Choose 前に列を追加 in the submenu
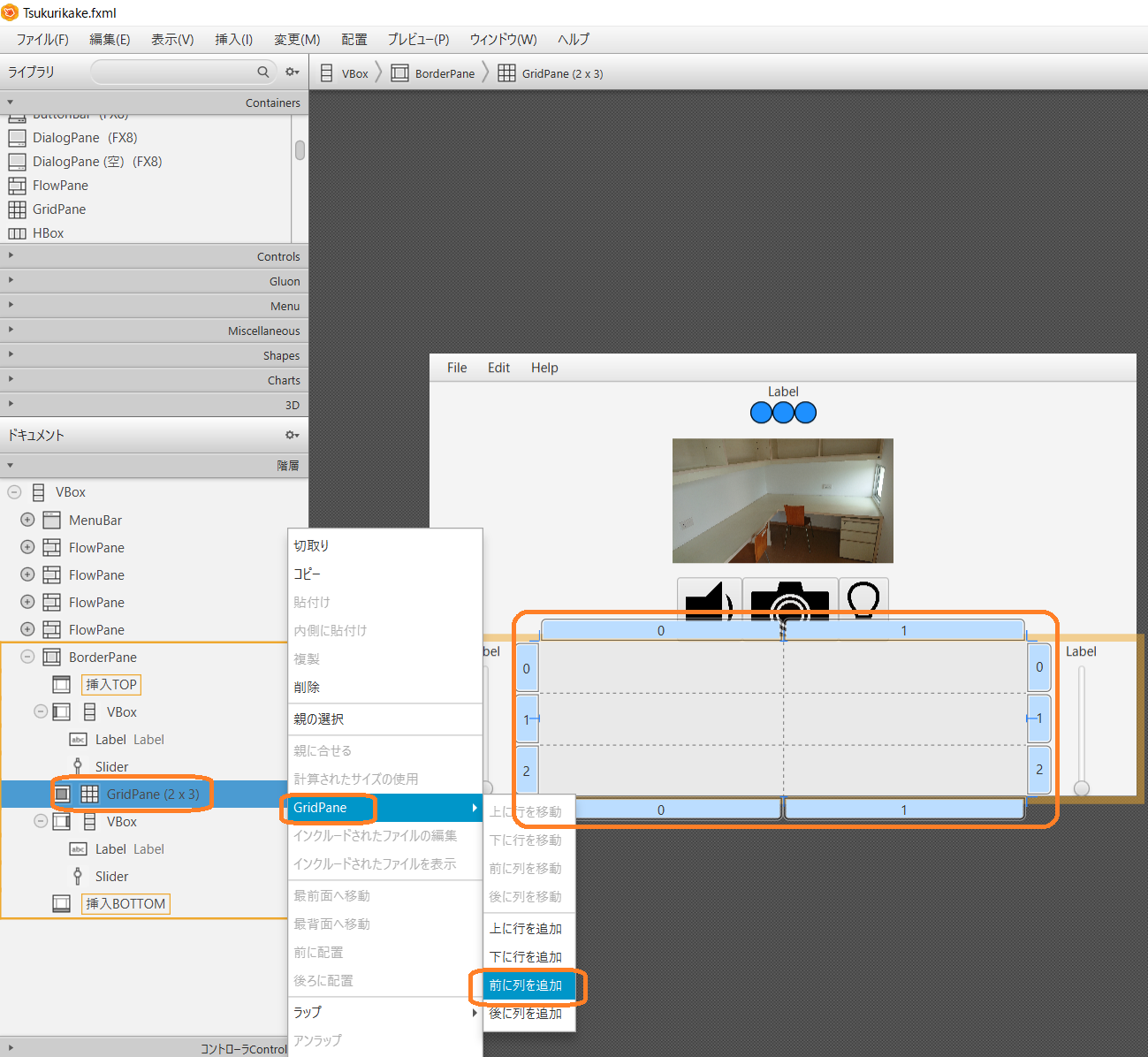 pos(529,985)
